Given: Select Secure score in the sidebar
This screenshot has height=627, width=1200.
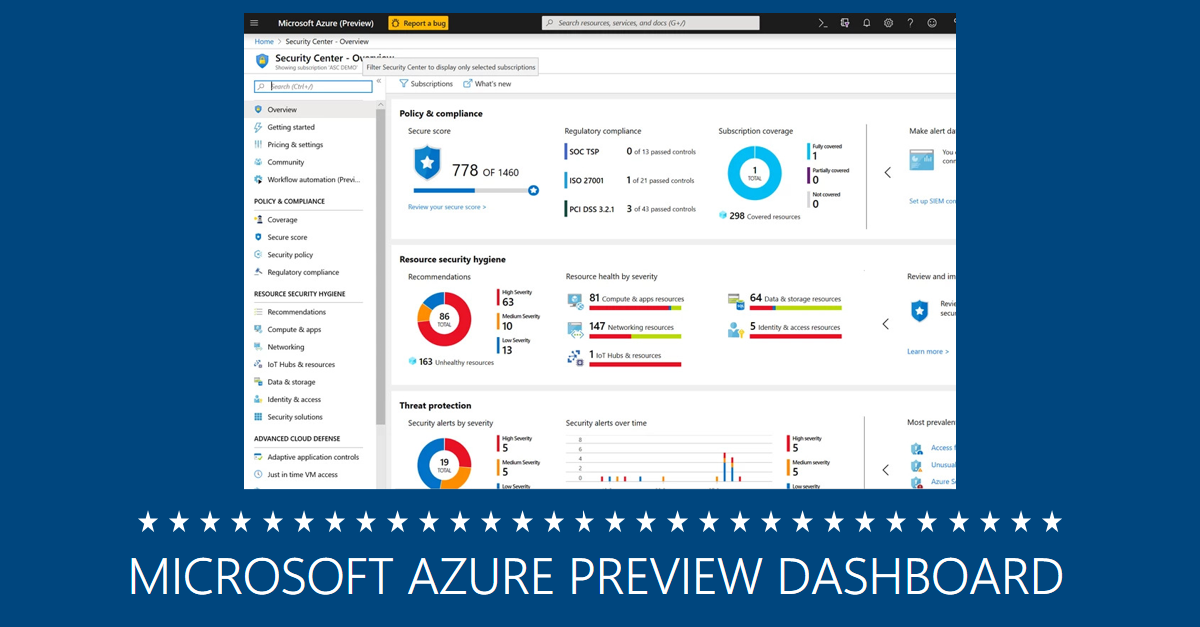Looking at the screenshot, I should (288, 237).
